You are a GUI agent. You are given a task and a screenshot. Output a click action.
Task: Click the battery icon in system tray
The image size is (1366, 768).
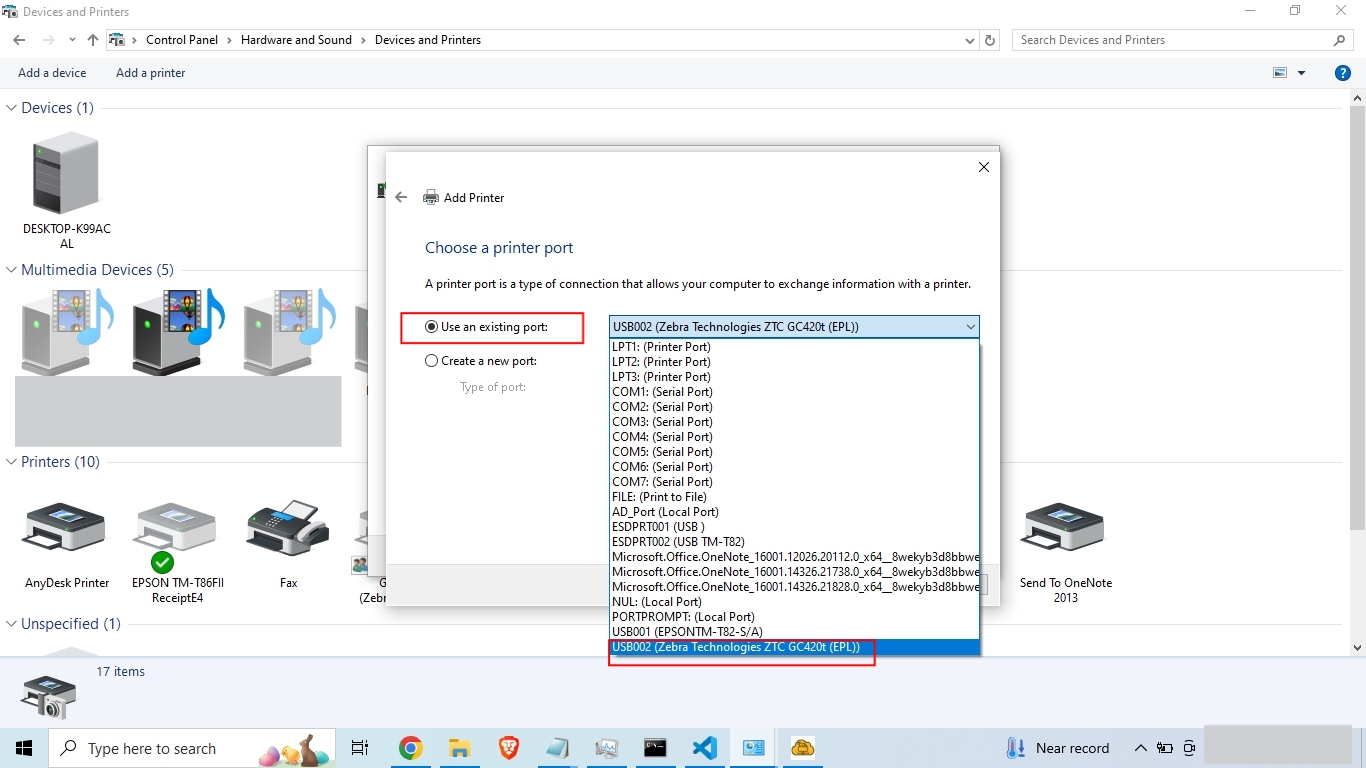tap(1165, 748)
